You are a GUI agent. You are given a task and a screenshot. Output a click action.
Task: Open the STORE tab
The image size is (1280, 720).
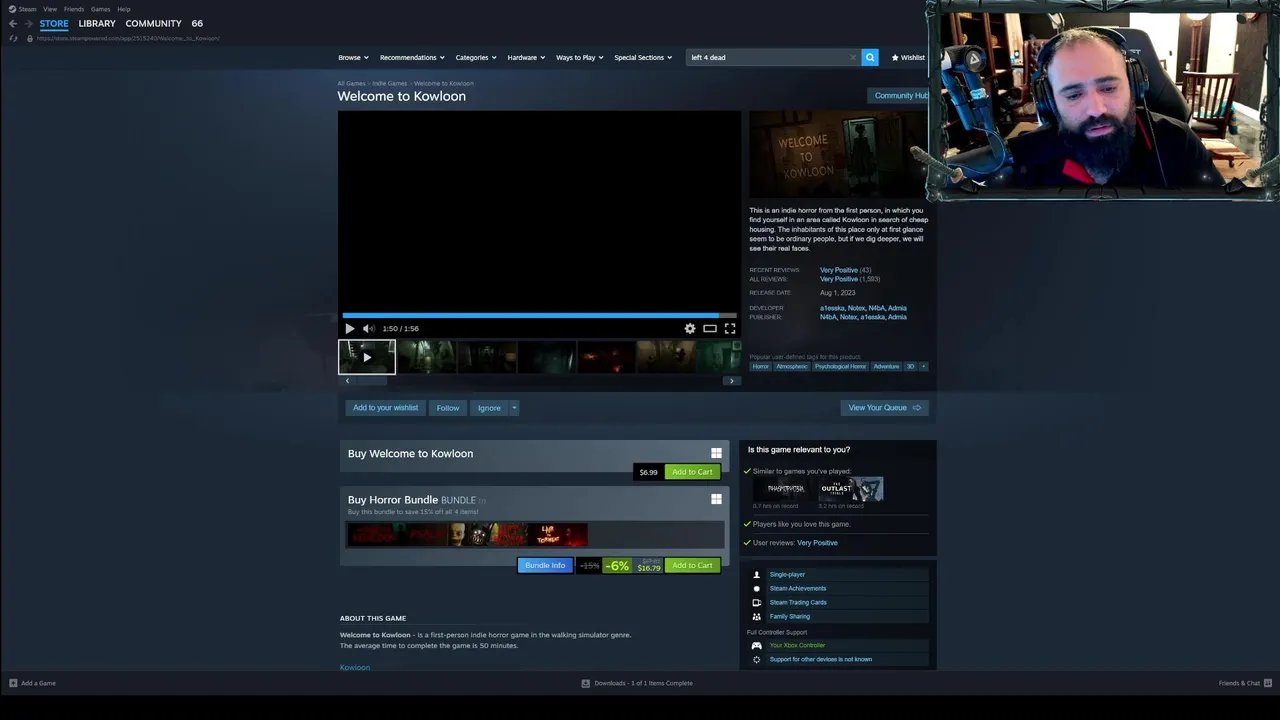[54, 23]
